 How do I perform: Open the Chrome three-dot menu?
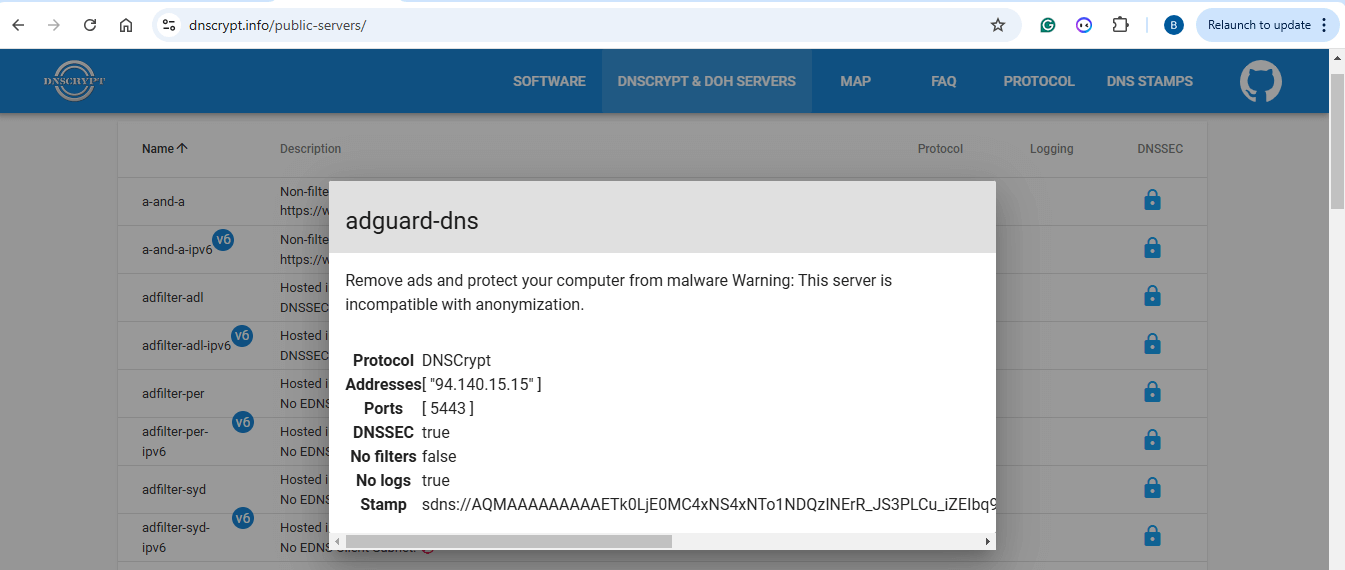(x=1326, y=25)
